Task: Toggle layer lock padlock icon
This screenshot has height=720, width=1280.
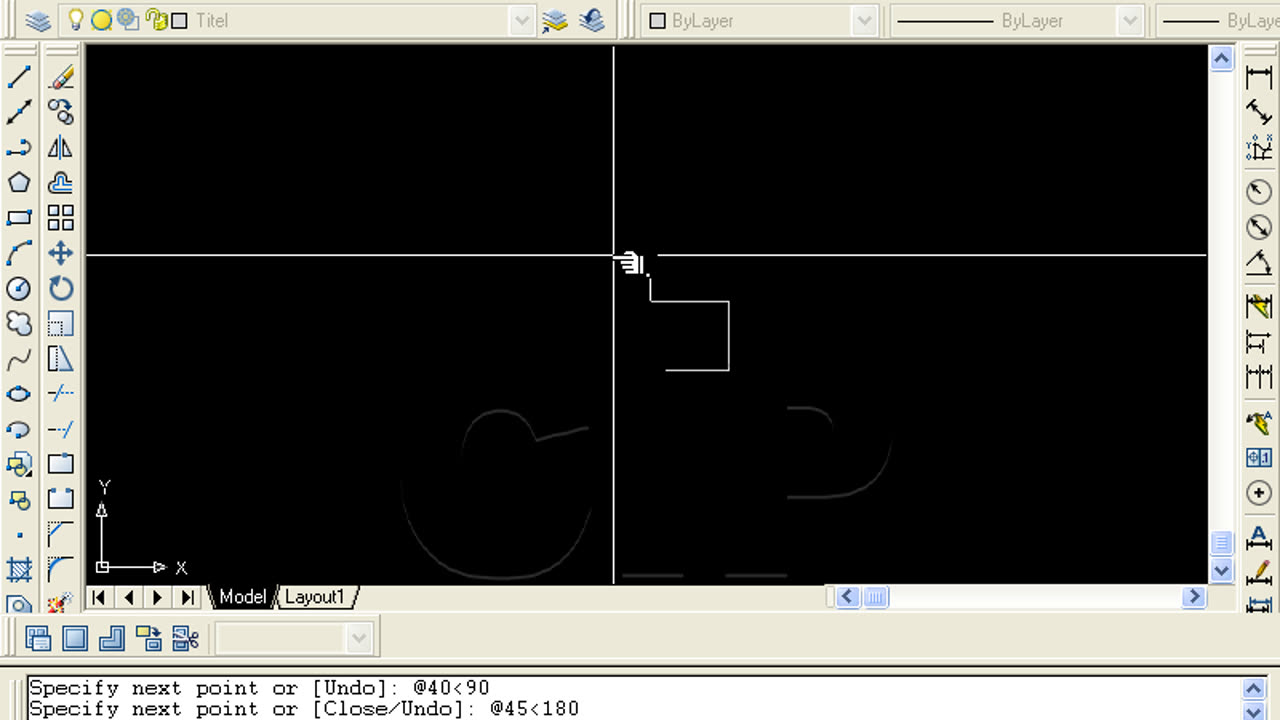Action: point(155,20)
